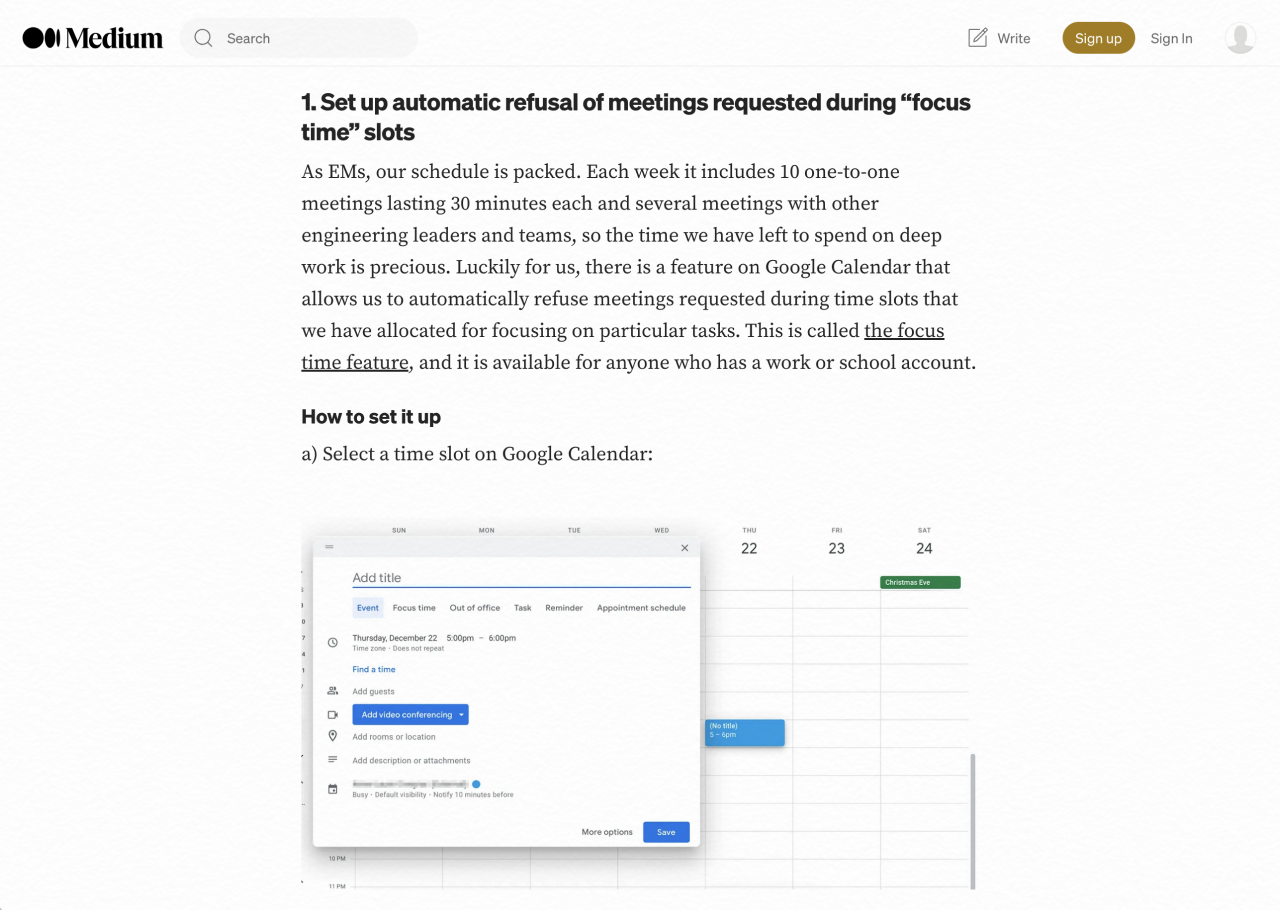This screenshot has width=1280, height=910.
Task: Click the (No title) 5 – 6pm event block
Action: click(x=745, y=732)
